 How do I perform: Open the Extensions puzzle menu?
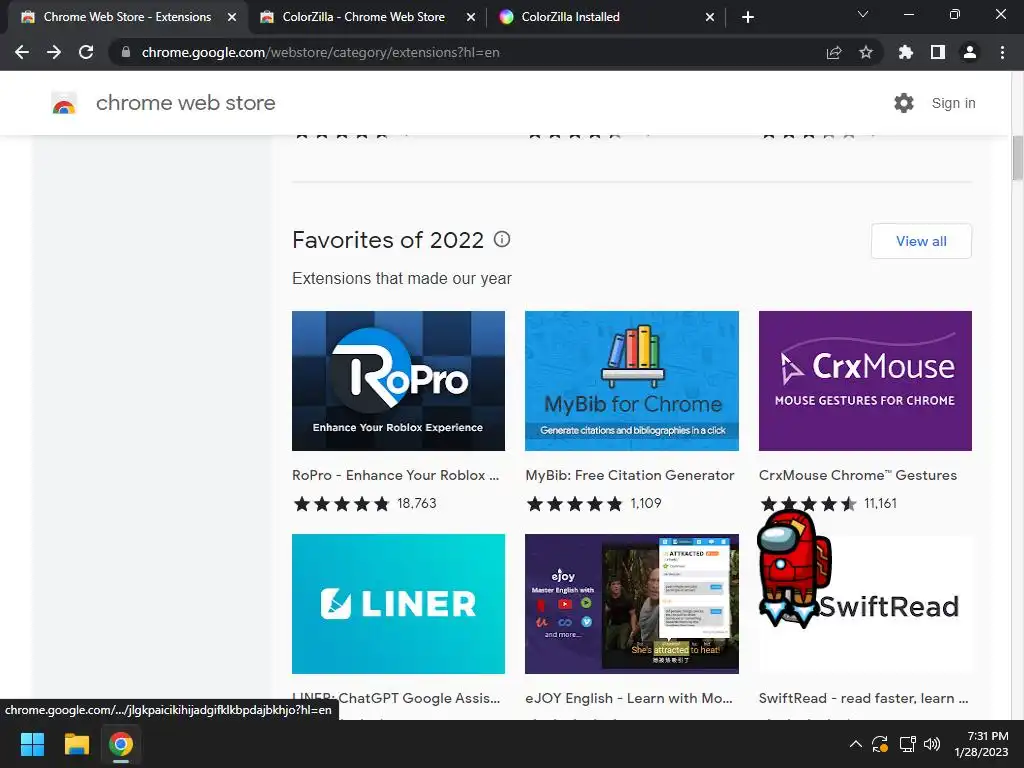click(906, 52)
